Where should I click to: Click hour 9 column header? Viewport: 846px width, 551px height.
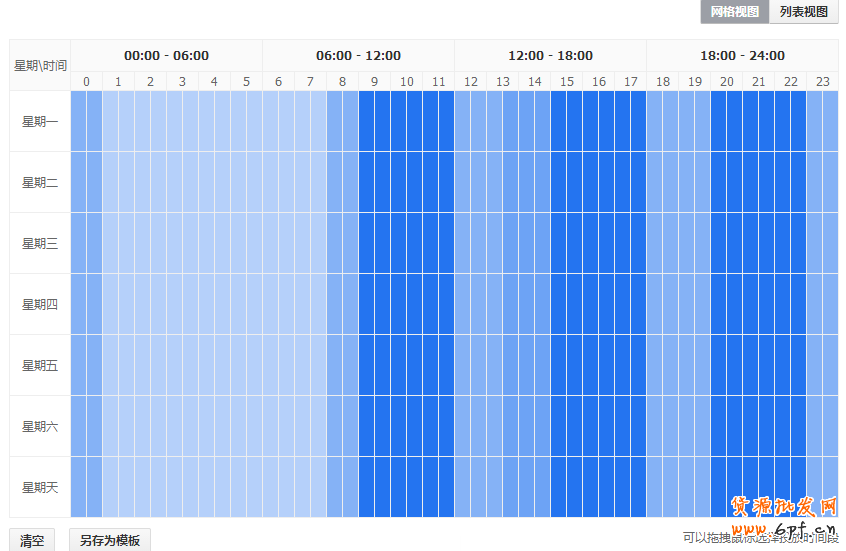coord(374,82)
